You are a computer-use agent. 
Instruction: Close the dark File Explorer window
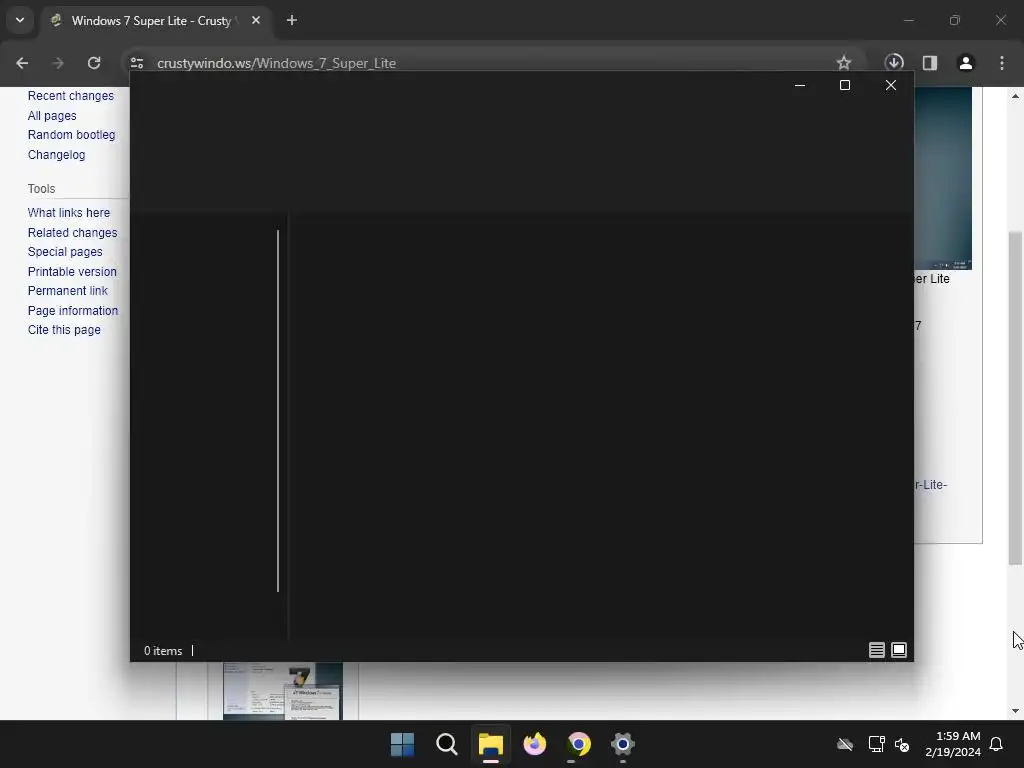[x=891, y=86]
